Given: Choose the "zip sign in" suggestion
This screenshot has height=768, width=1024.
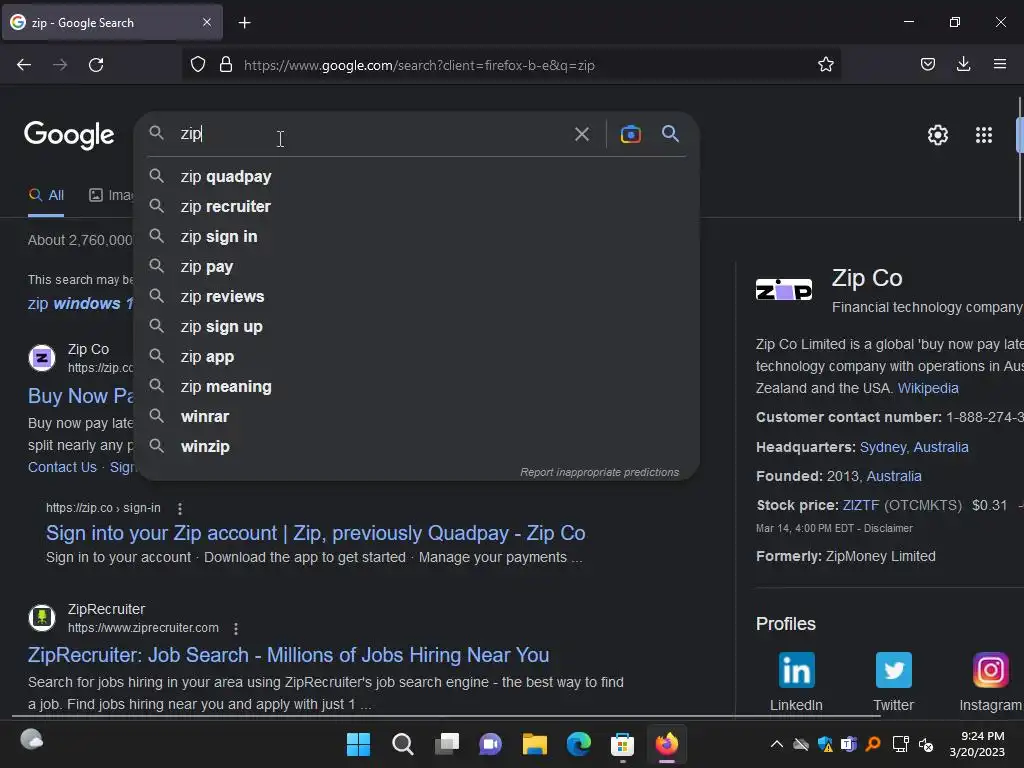Looking at the screenshot, I should (417, 236).
